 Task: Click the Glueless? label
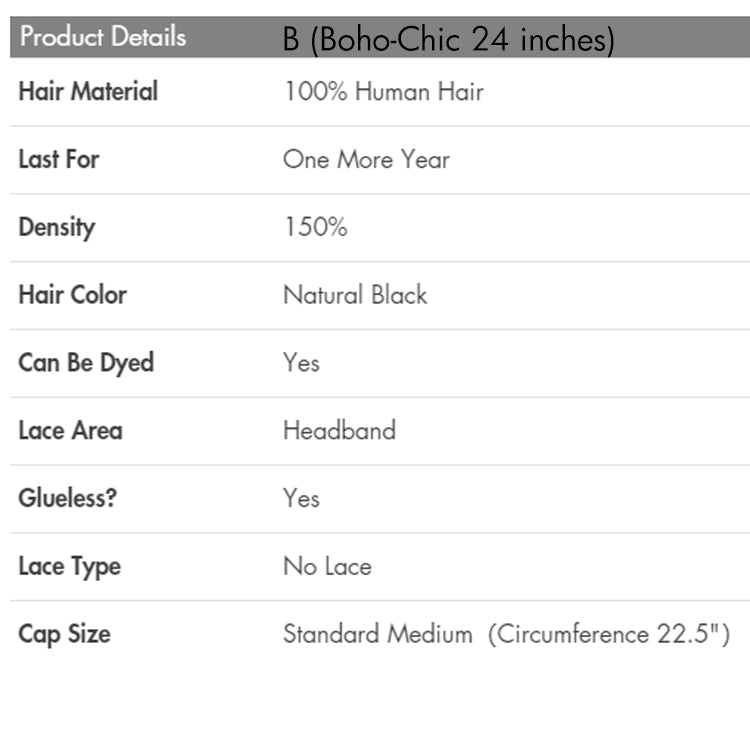[67, 498]
